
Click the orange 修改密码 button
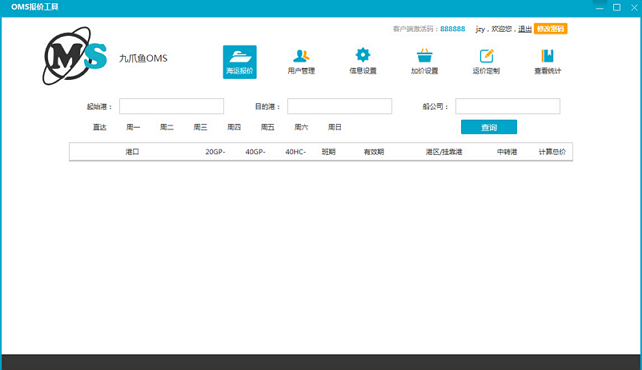tap(551, 29)
